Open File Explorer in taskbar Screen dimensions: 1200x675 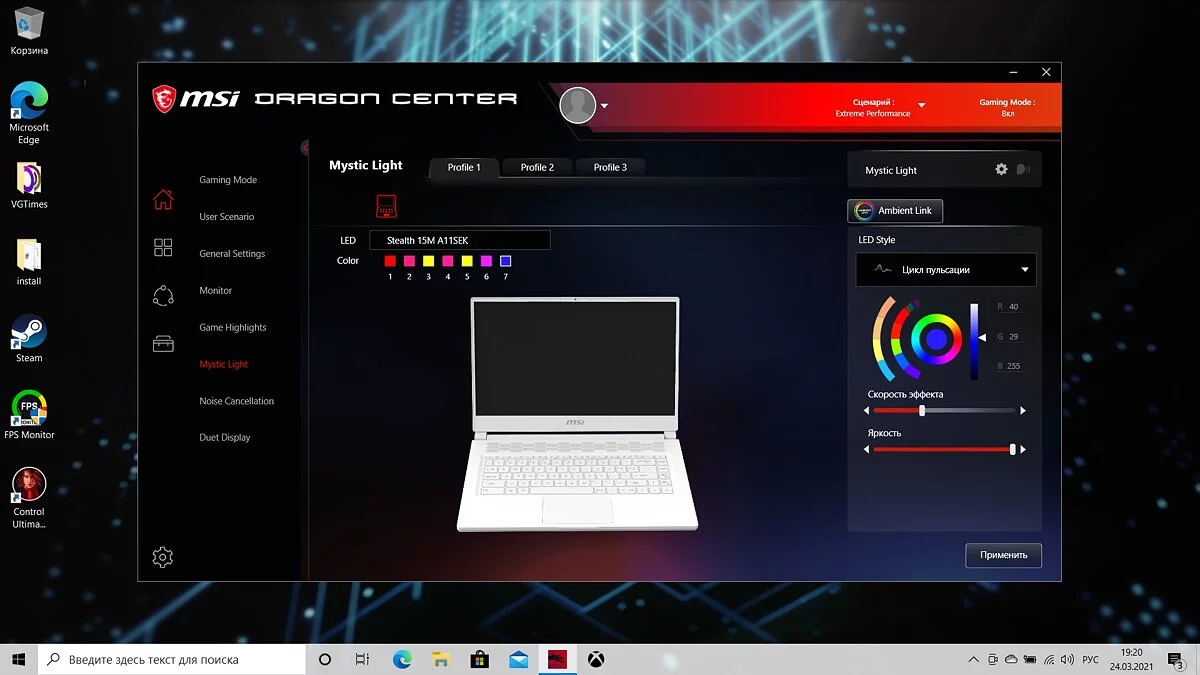tap(440, 659)
